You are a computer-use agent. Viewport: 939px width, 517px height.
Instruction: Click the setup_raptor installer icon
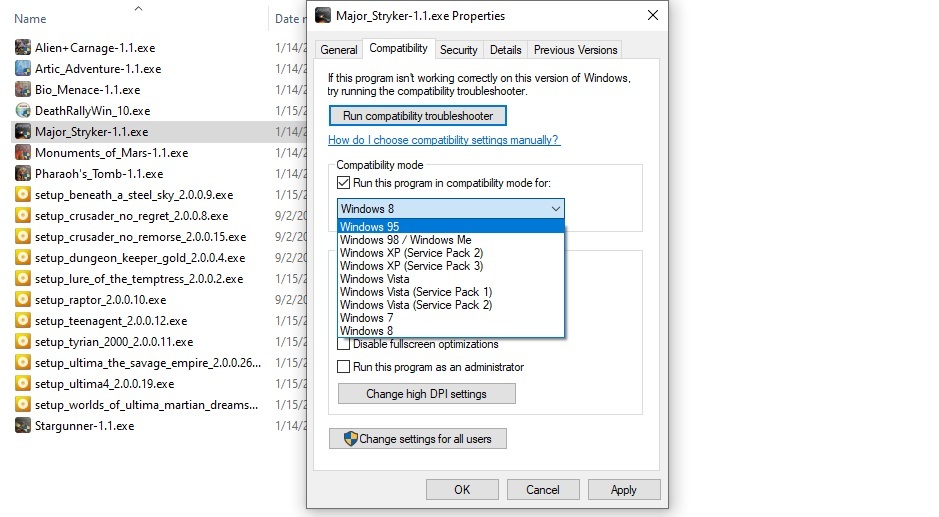(23, 299)
